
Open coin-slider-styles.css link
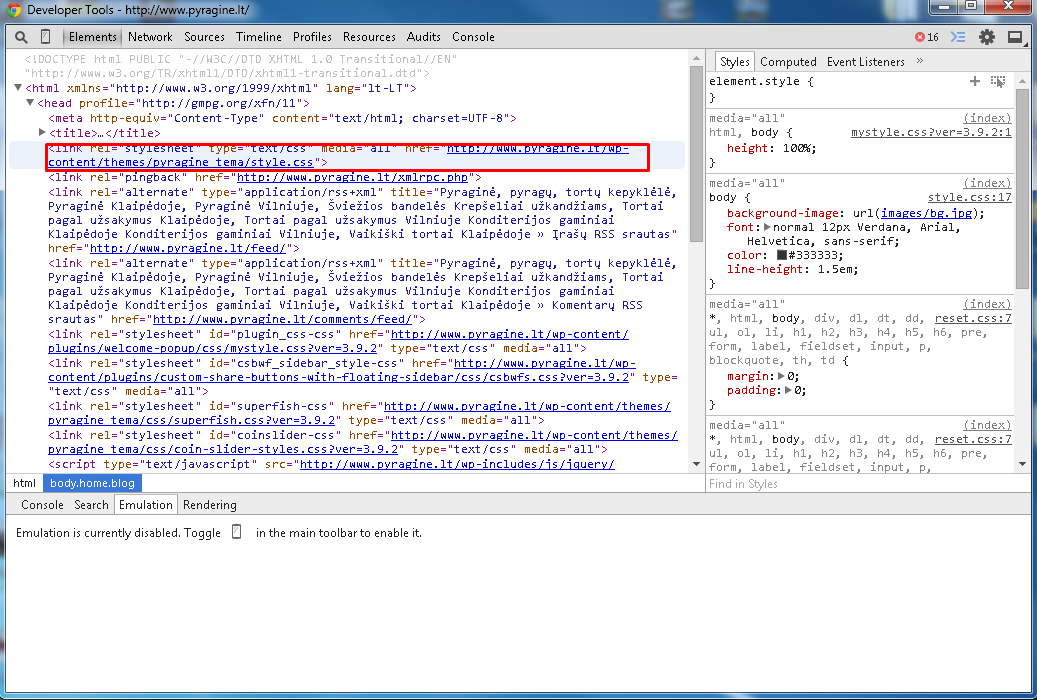[363, 442]
